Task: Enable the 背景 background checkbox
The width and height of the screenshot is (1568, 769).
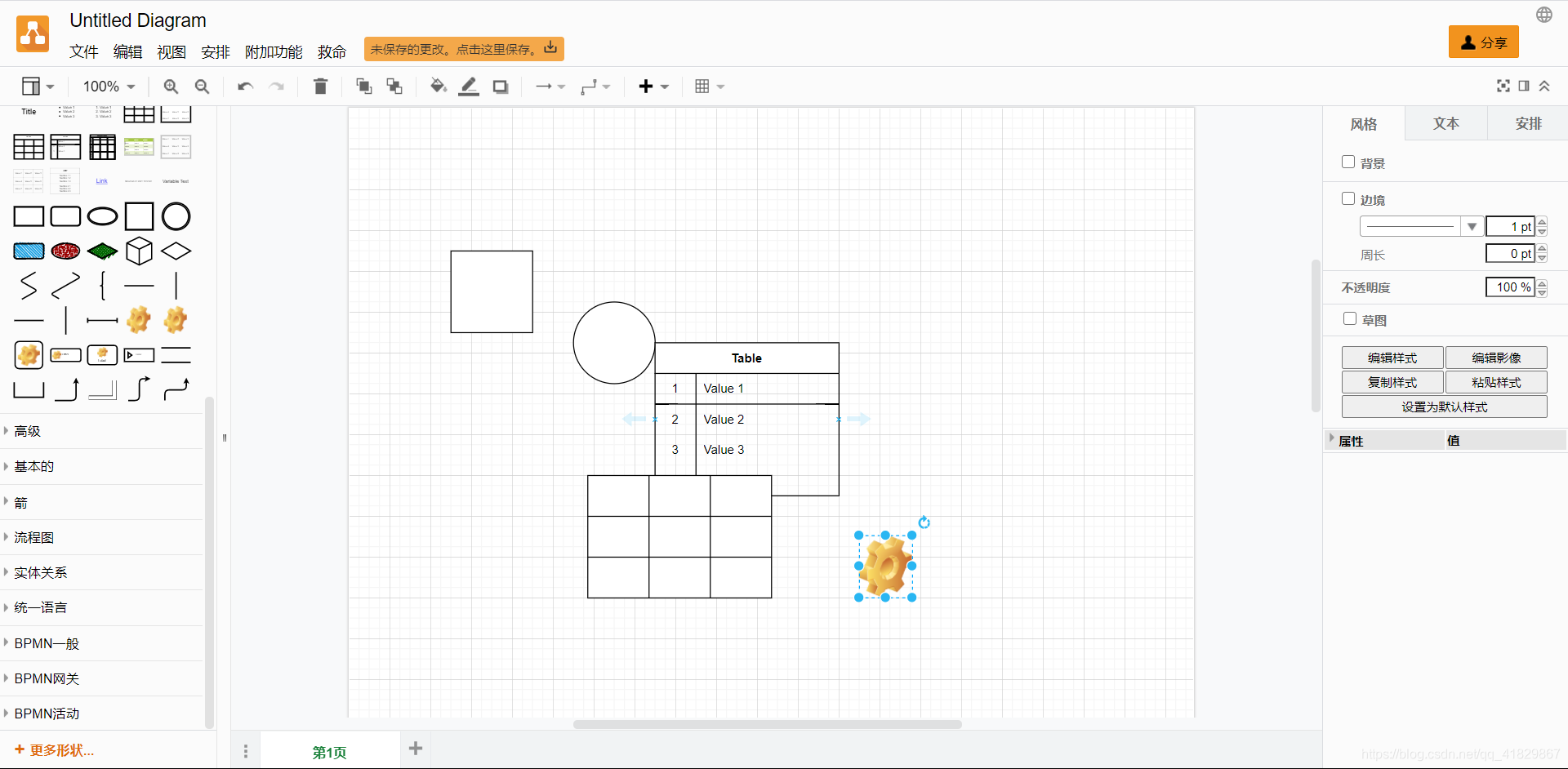Action: 1348,162
